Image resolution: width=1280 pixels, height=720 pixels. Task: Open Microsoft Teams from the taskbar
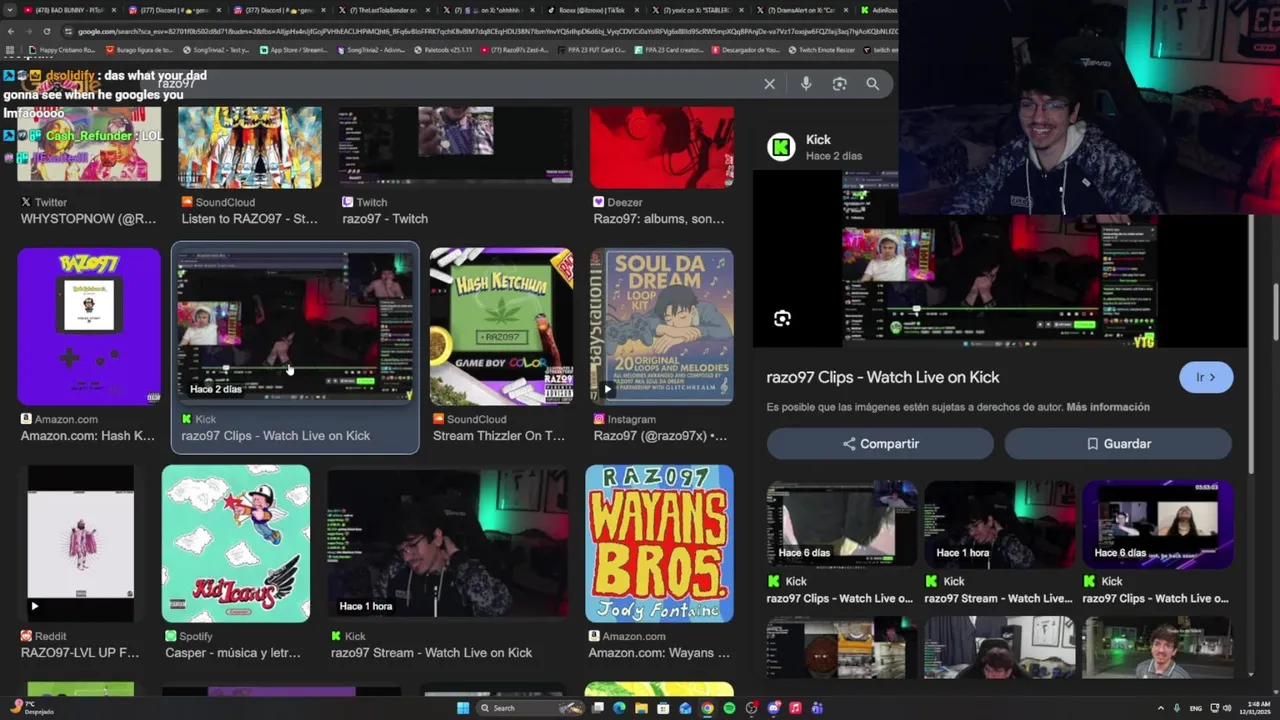[x=817, y=708]
